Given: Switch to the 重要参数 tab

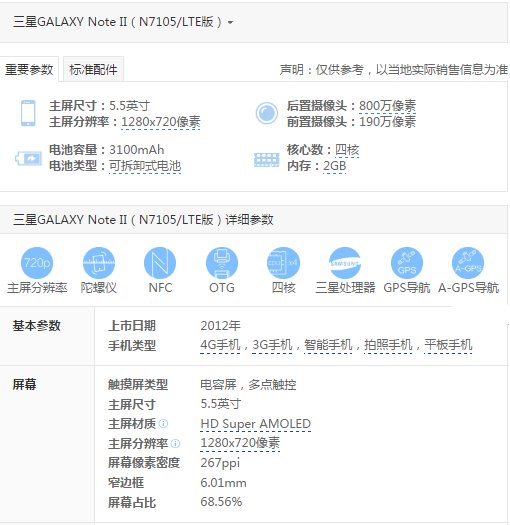Looking at the screenshot, I should [x=29, y=69].
